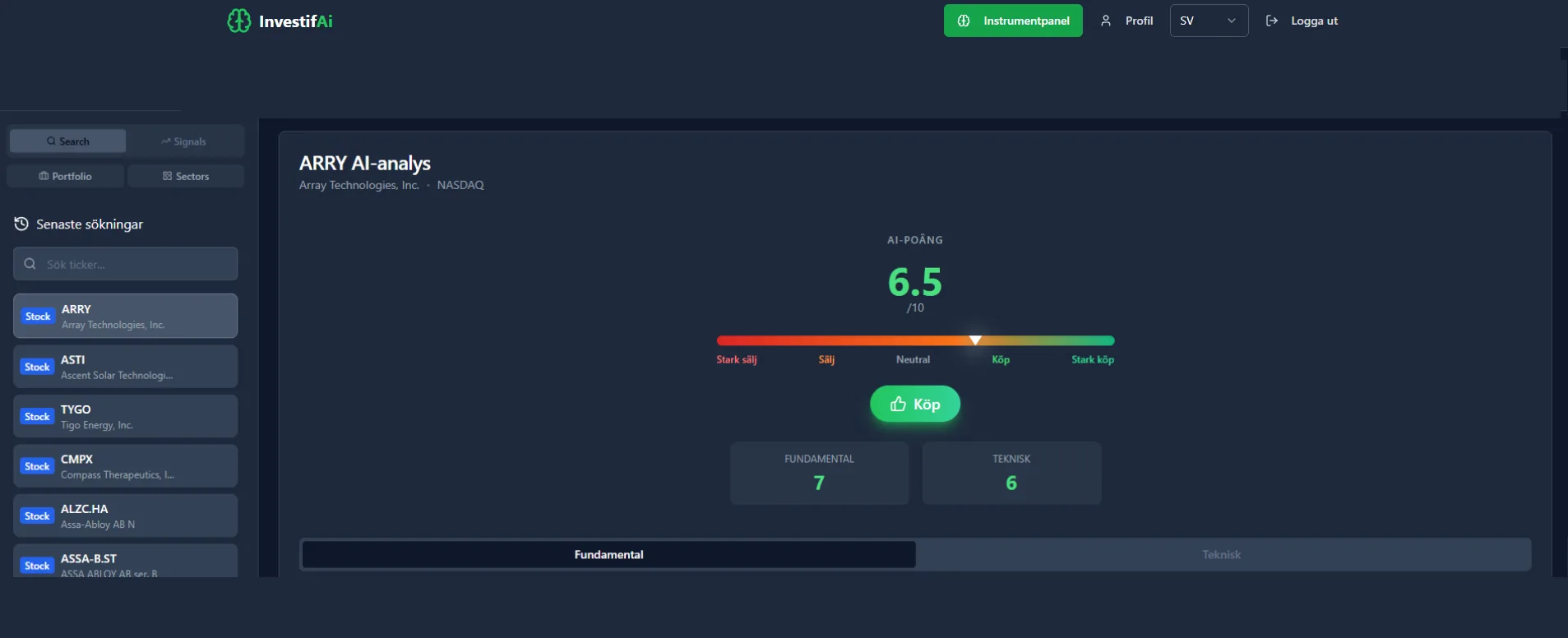This screenshot has height=638, width=1568.
Task: Click the person icon beside Profil
Action: click(x=1106, y=21)
